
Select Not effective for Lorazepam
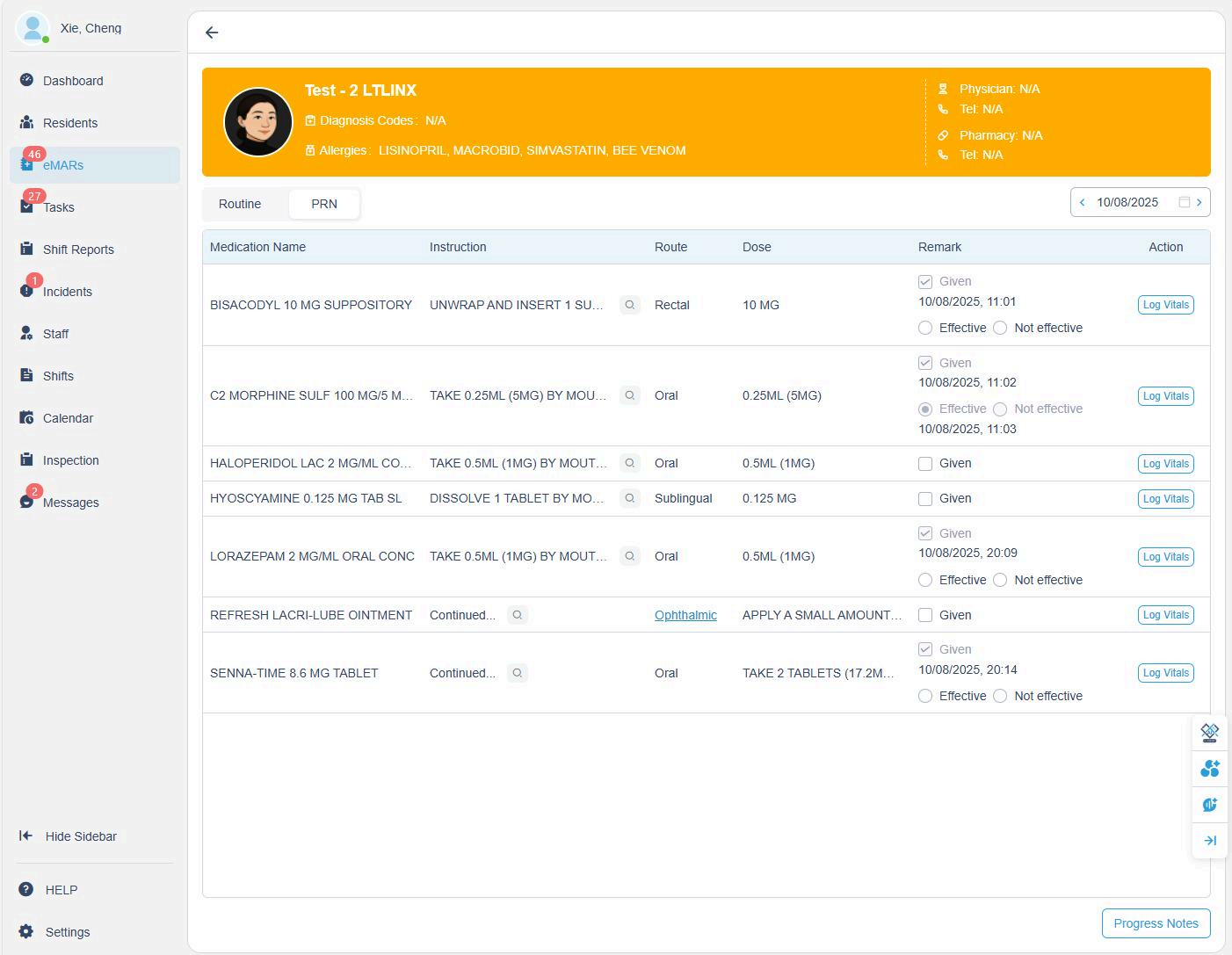(1000, 580)
